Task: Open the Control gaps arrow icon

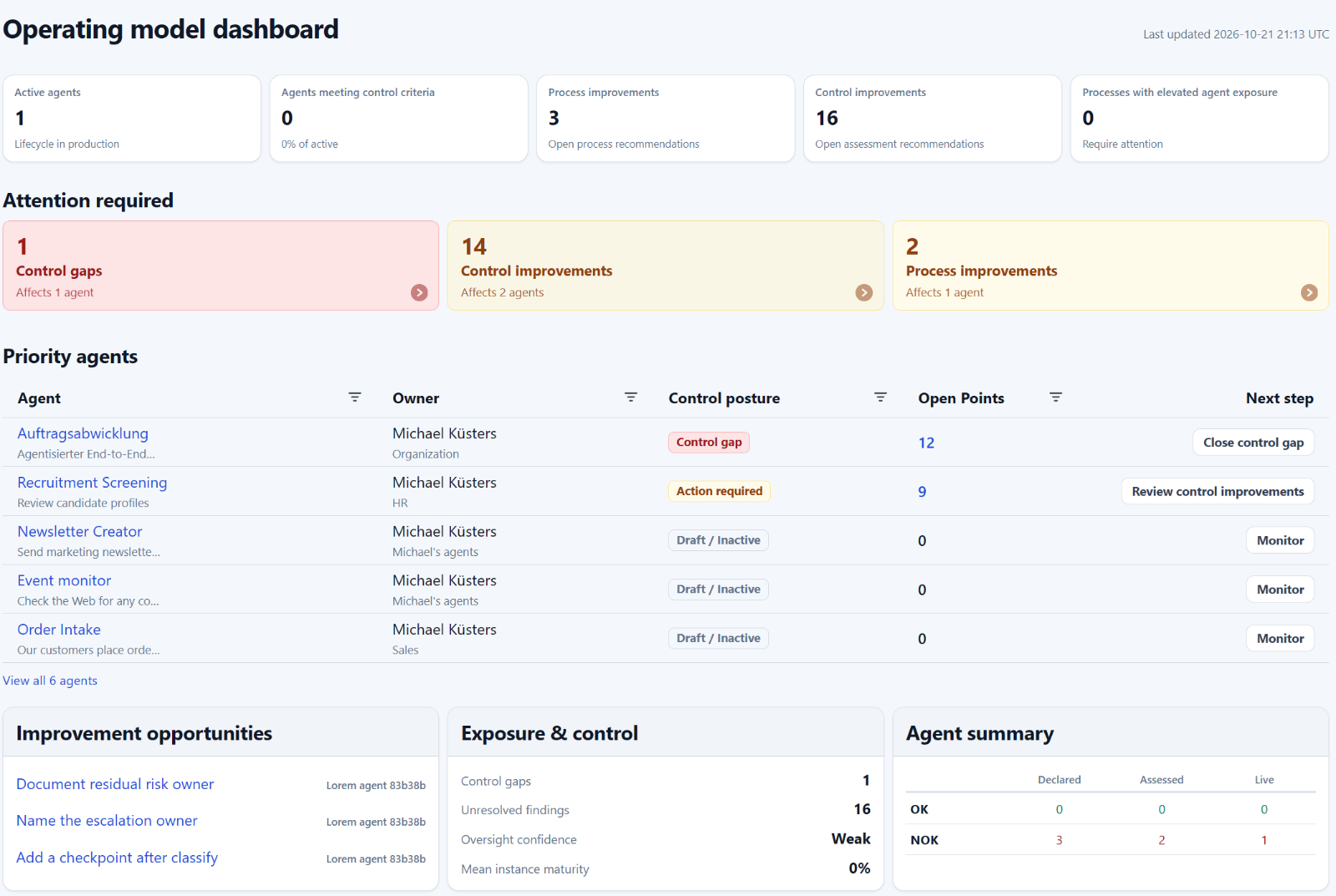Action: [x=419, y=292]
